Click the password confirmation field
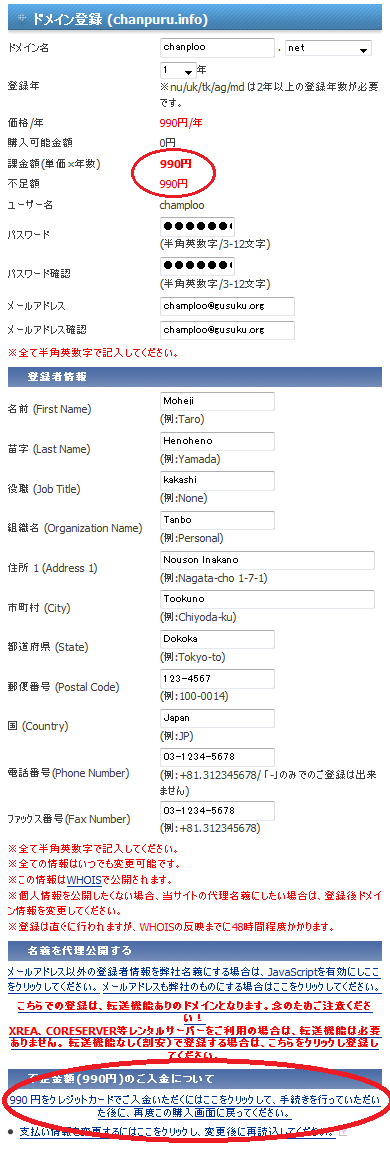Image resolution: width=390 pixels, height=1150 pixels. (198, 265)
